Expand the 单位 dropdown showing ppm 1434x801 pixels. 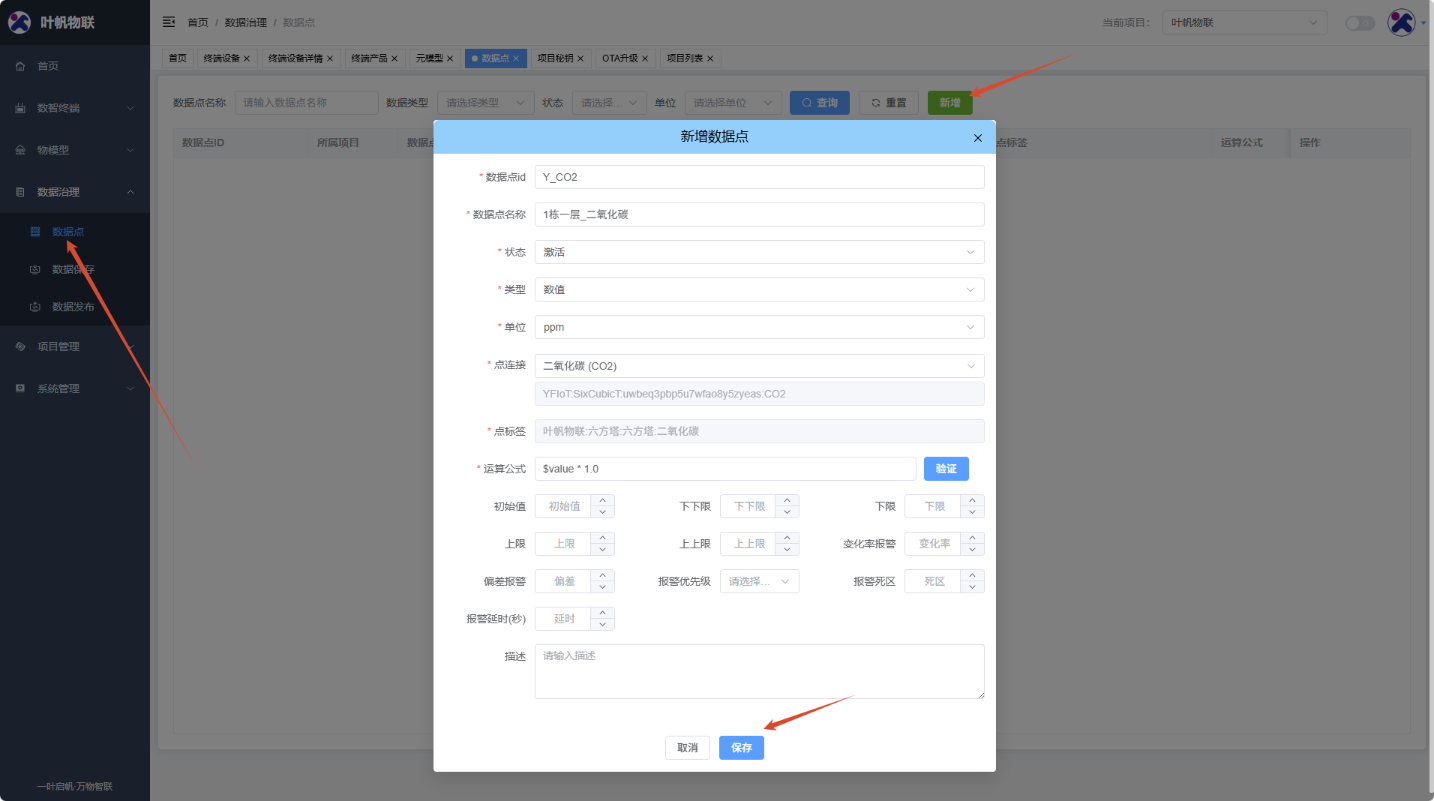coord(758,327)
